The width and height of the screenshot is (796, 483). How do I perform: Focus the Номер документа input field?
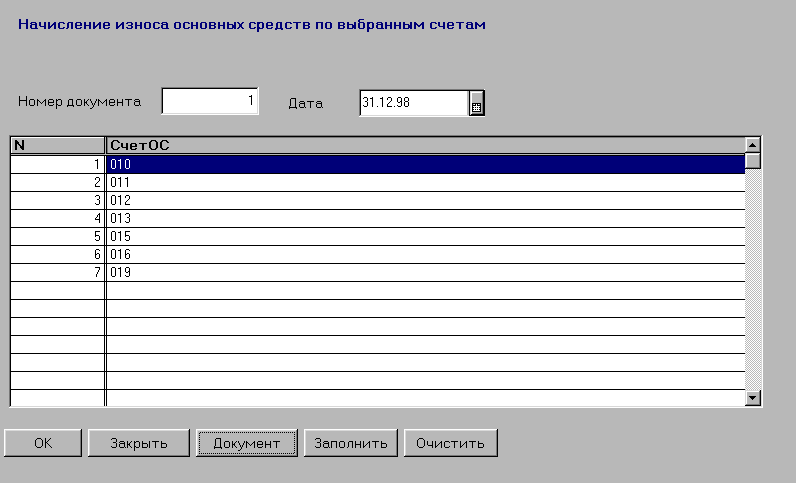[x=210, y=101]
